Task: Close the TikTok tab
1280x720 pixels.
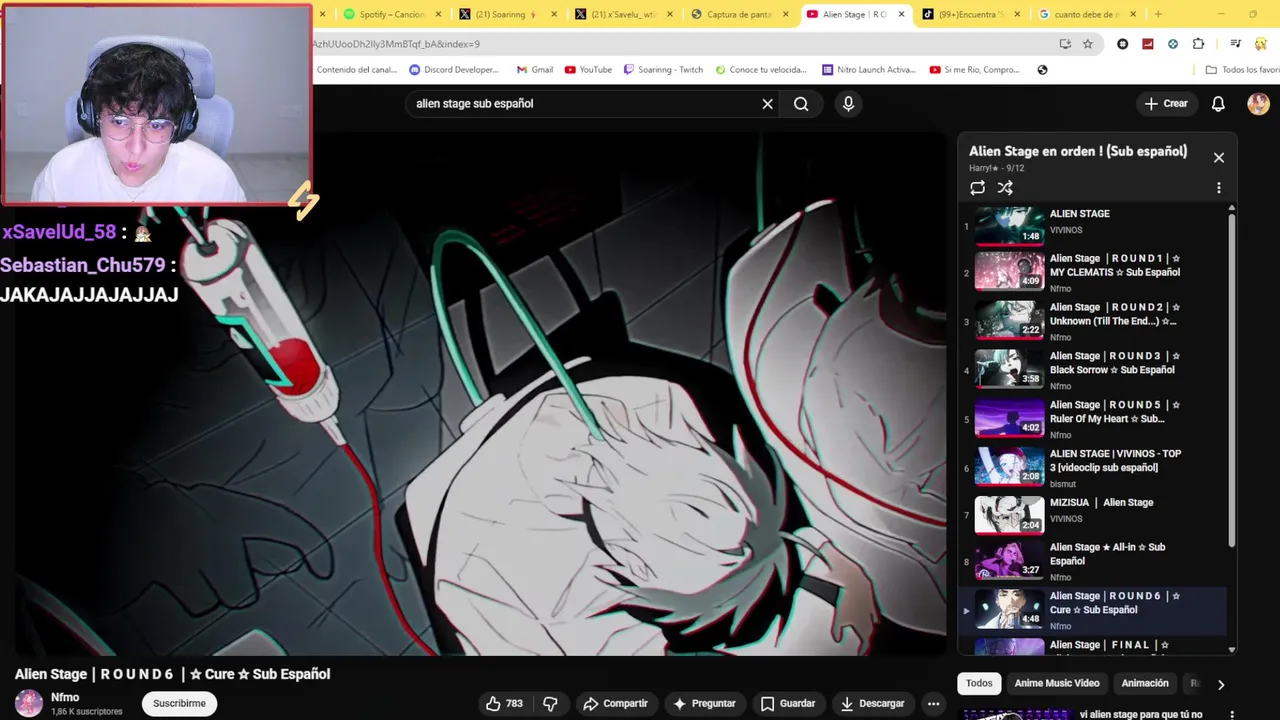Action: coord(1018,14)
